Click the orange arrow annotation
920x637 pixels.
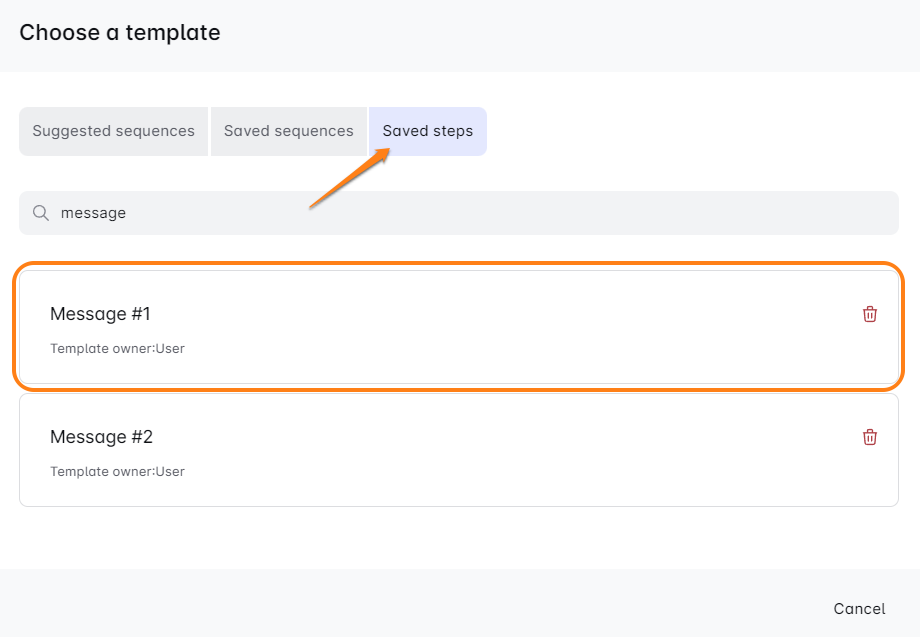click(x=348, y=180)
